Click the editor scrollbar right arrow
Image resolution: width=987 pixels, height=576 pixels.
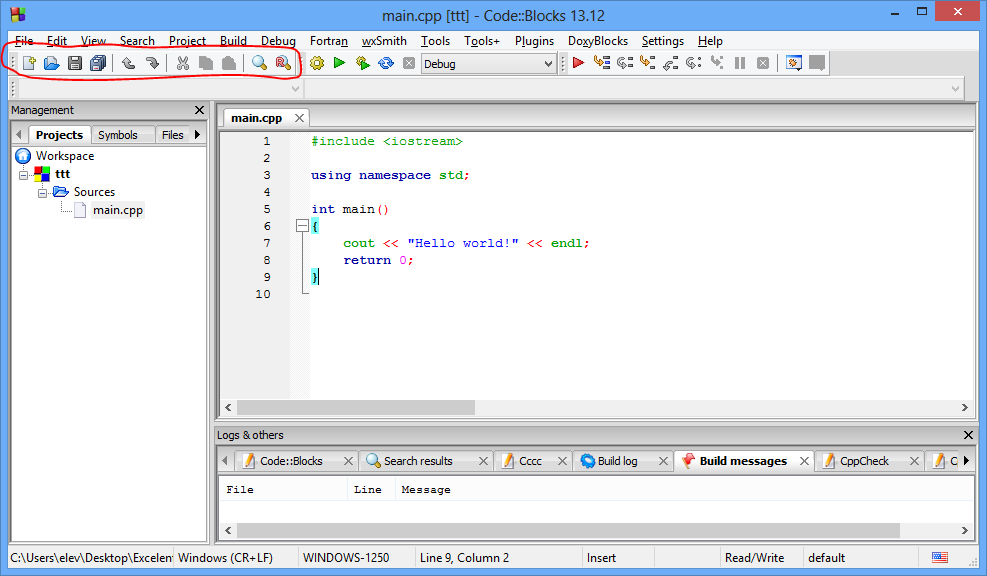[964, 407]
